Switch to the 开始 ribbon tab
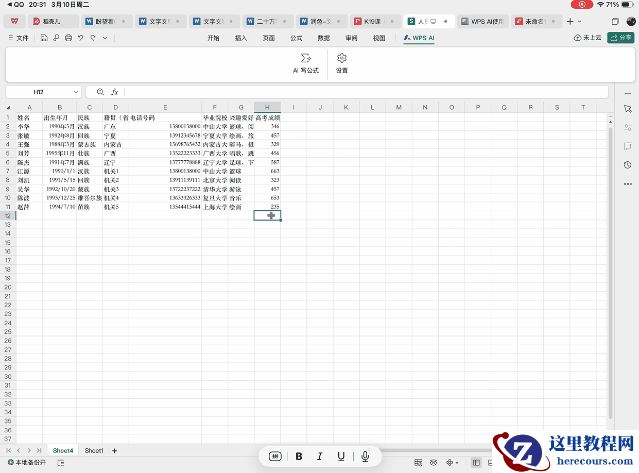Viewport: 639px width, 473px height. (x=214, y=38)
